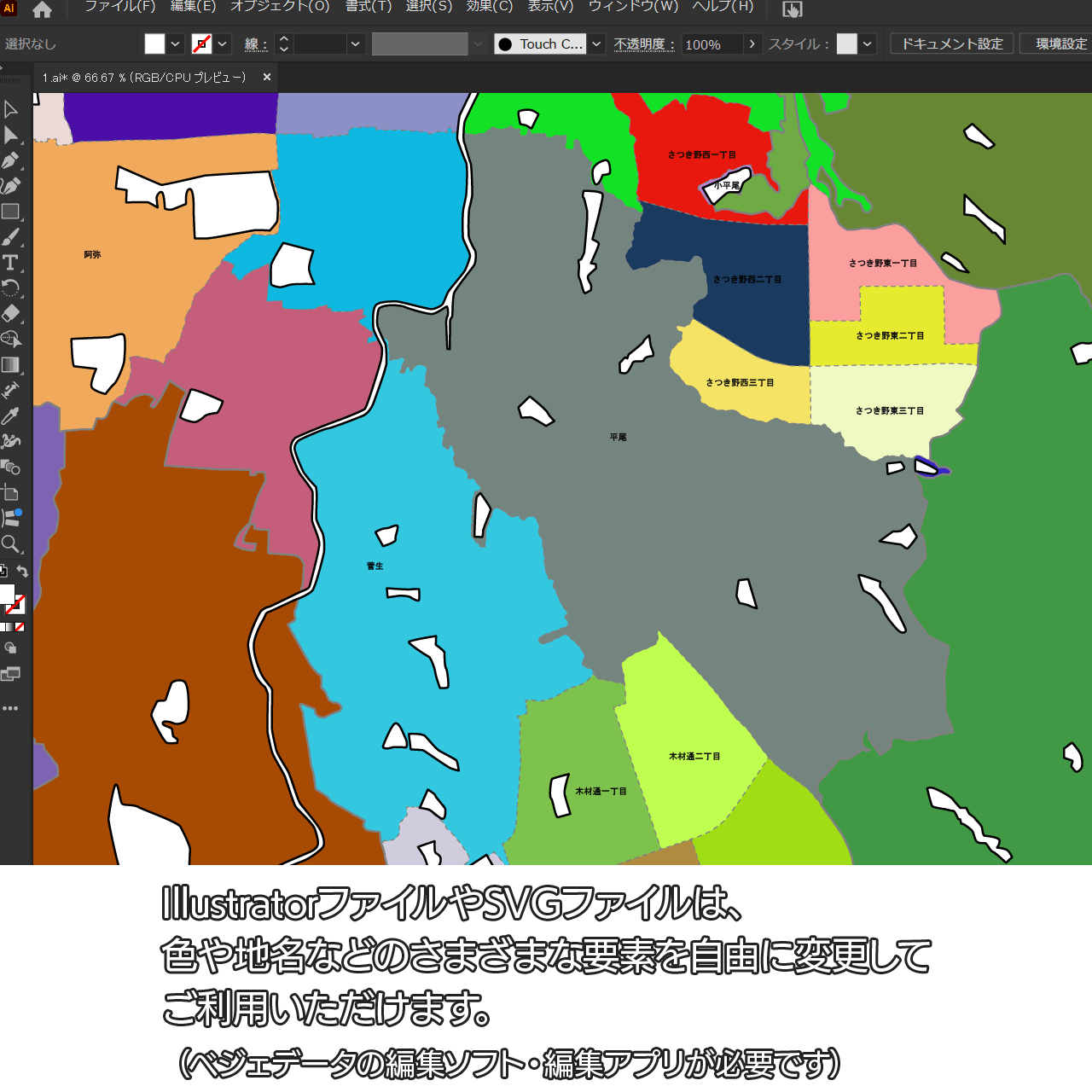Swap fill and stroke colors
Image resolution: width=1092 pixels, height=1092 pixels.
23,572
